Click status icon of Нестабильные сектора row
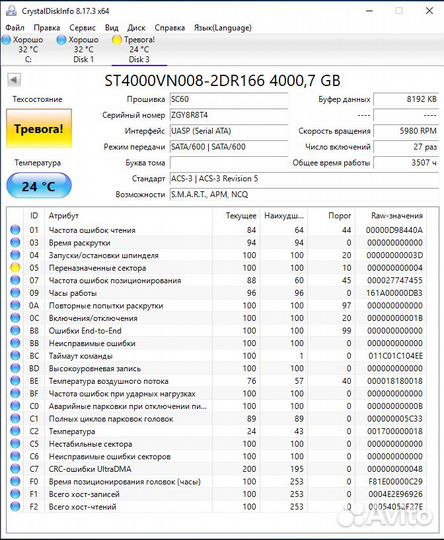The width and height of the screenshot is (444, 540). (15, 444)
